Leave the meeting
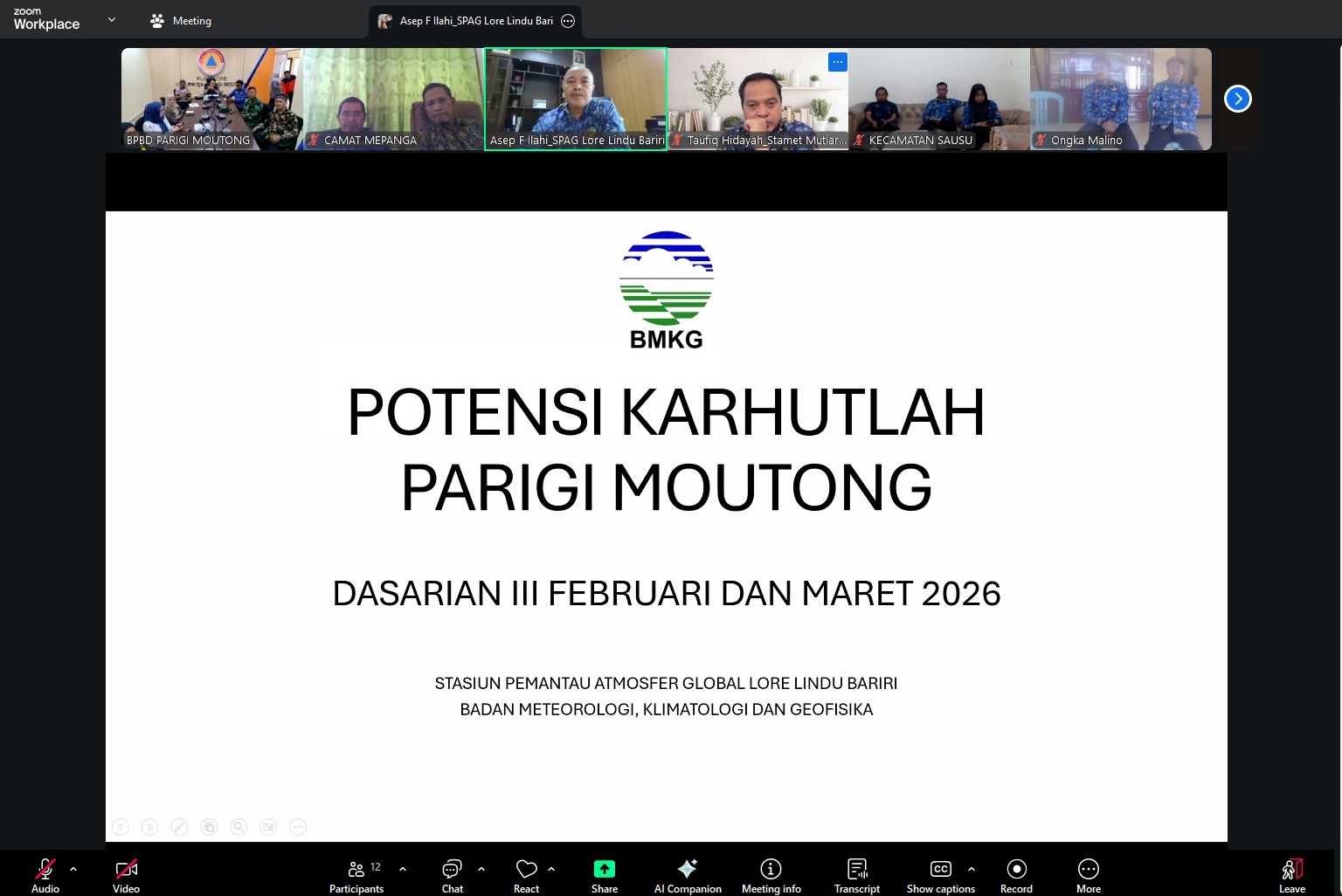 (1291, 875)
